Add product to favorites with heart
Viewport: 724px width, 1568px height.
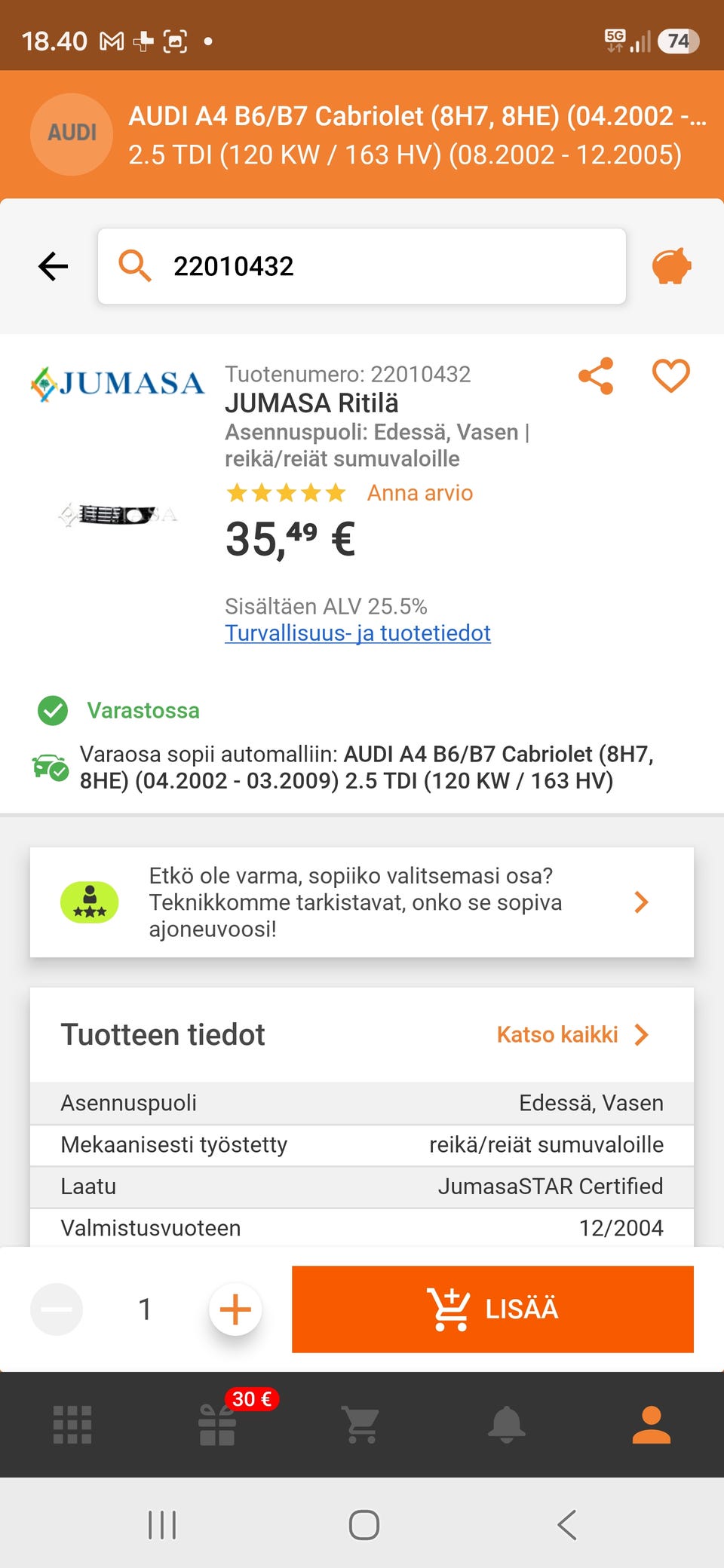click(670, 376)
